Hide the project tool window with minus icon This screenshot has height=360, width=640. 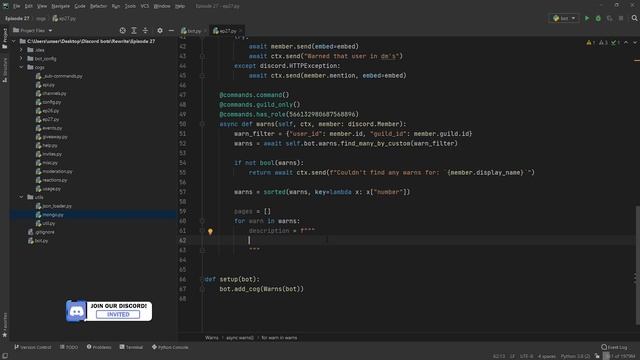[x=171, y=31]
